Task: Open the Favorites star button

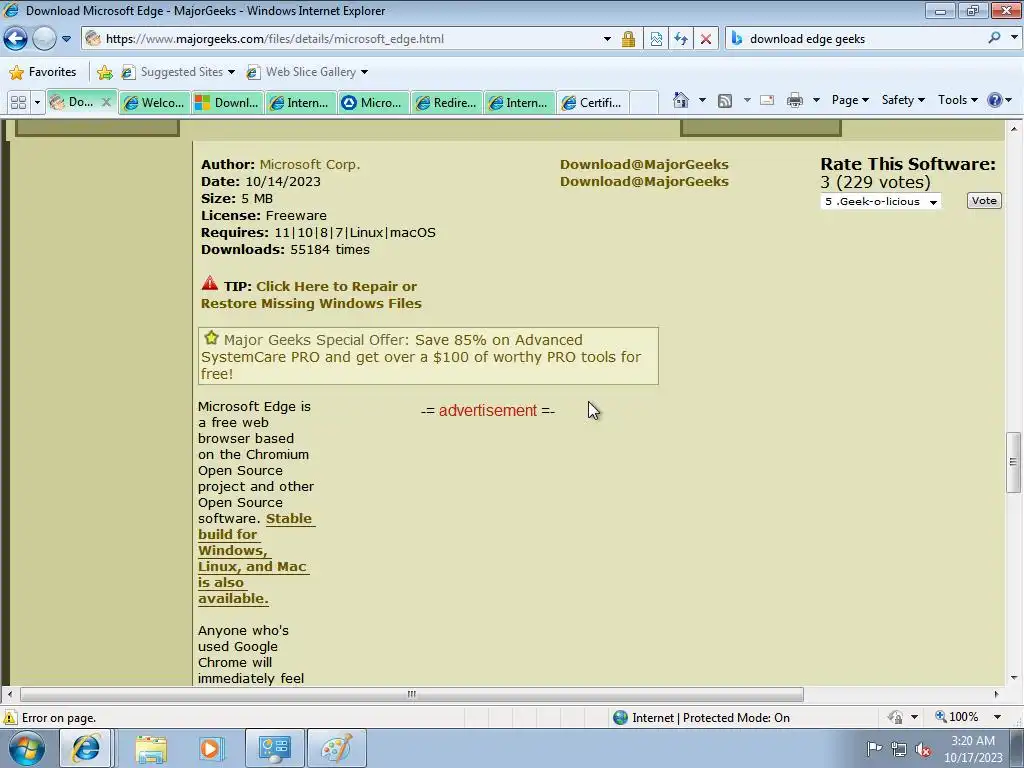Action: click(44, 72)
